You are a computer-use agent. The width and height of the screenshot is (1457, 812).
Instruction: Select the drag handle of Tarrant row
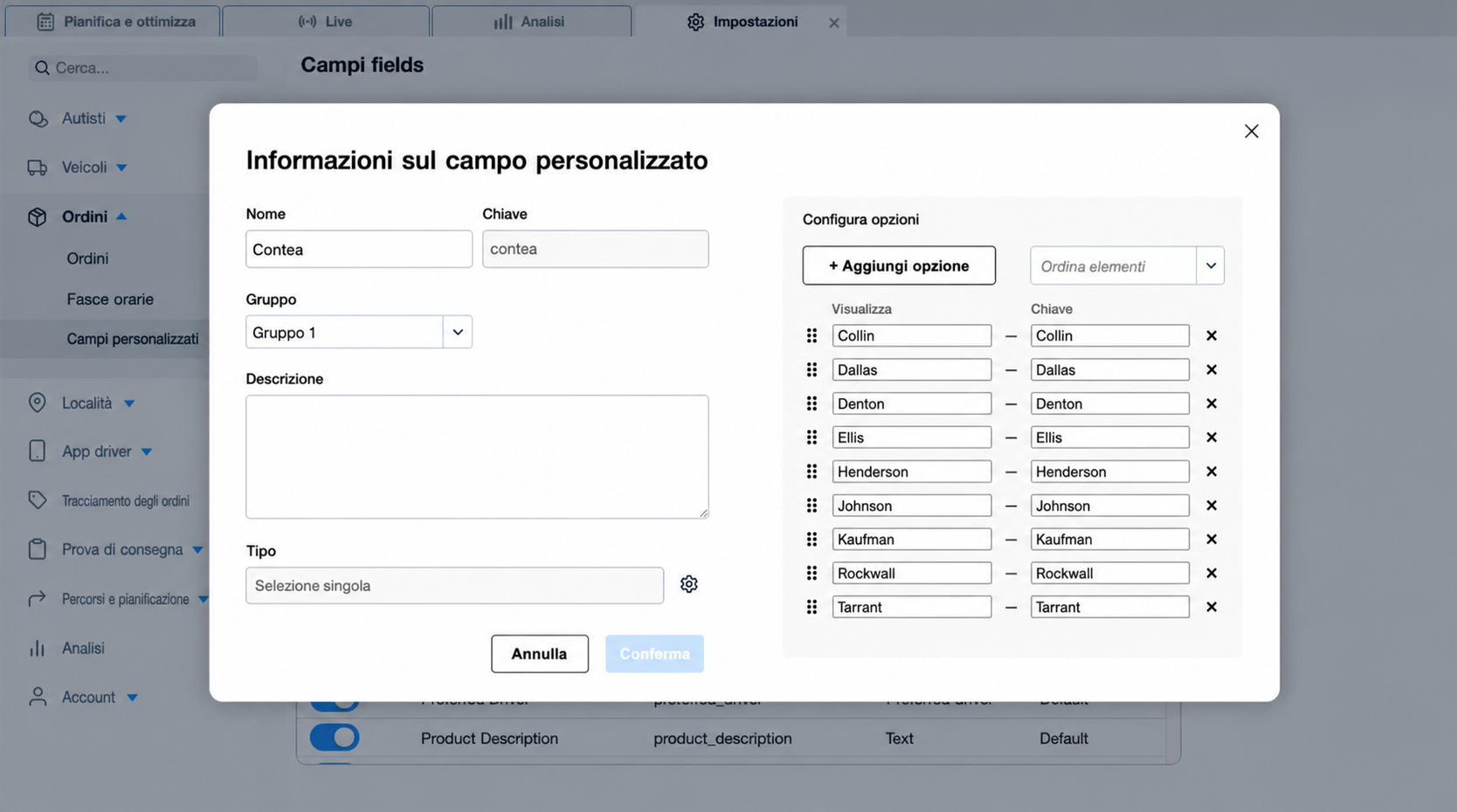(811, 607)
